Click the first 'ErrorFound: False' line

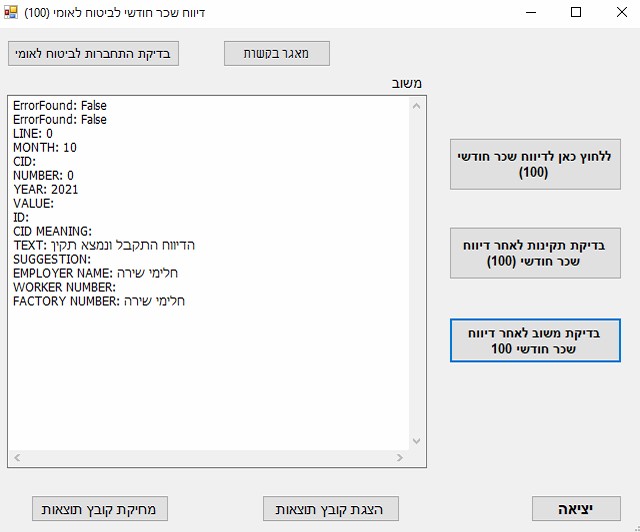[x=60, y=106]
